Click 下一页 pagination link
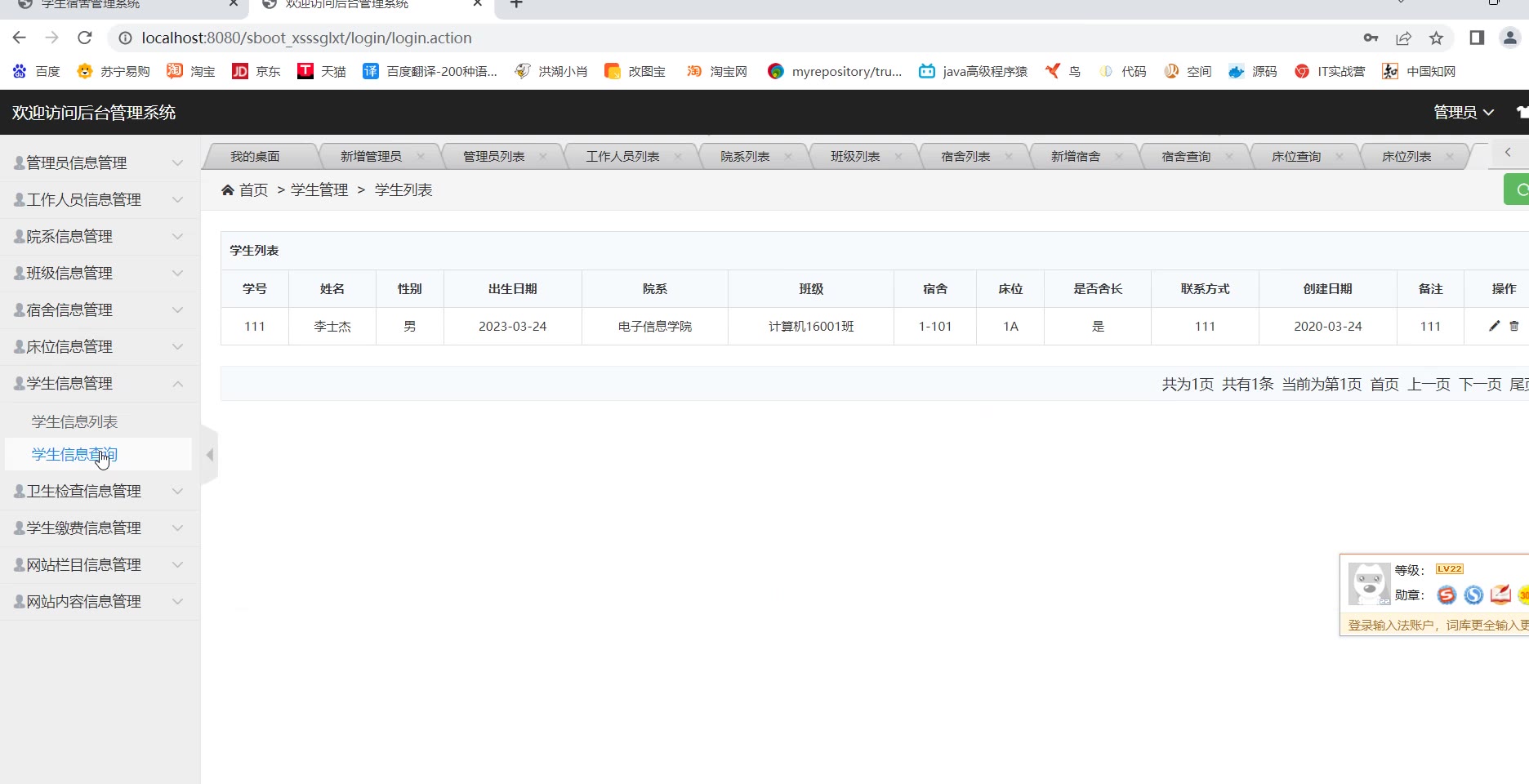The image size is (1529, 784). coord(1480,384)
